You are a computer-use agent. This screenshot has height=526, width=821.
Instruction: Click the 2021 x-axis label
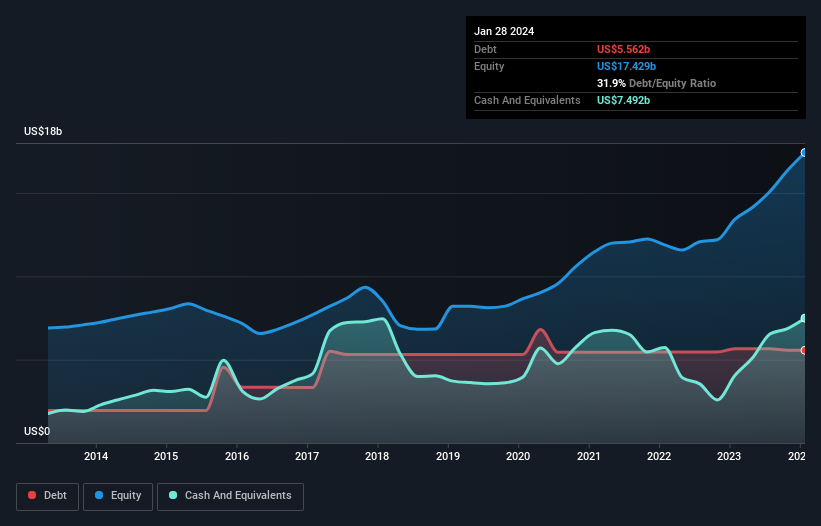[x=589, y=456]
